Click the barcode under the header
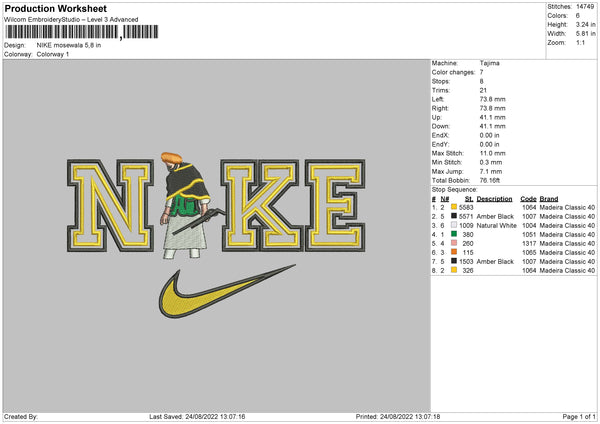This screenshot has height=424, width=600. pos(82,32)
